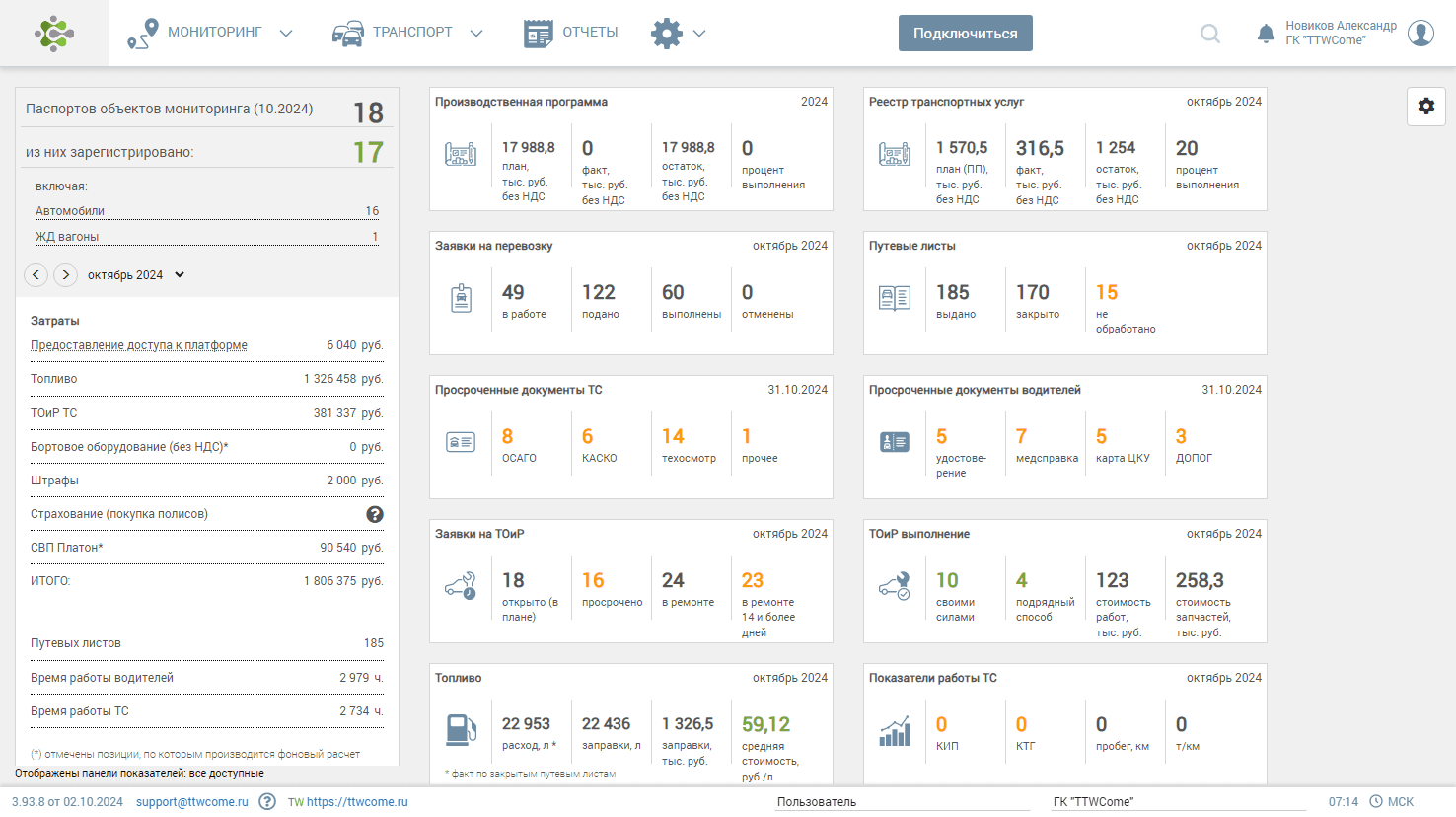Click the settings gear in top menu

[x=667, y=34]
